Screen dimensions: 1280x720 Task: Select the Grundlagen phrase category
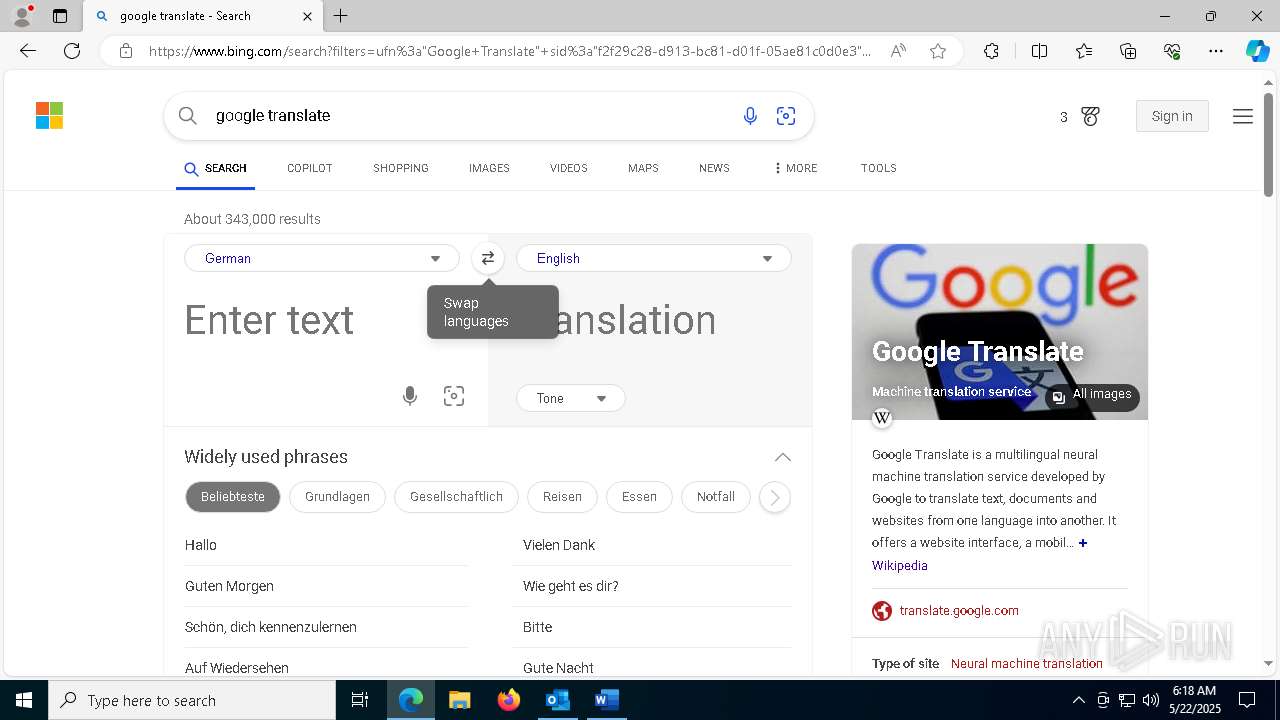(337, 497)
